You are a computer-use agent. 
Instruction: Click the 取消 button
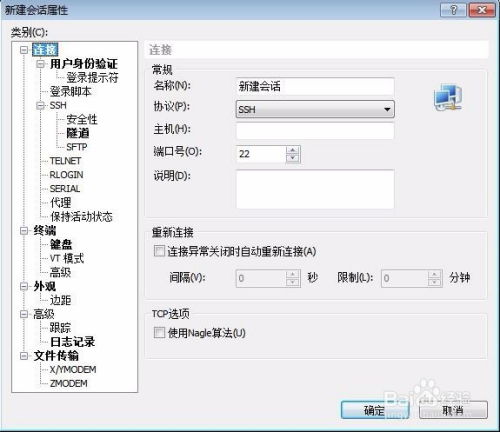[x=453, y=410]
